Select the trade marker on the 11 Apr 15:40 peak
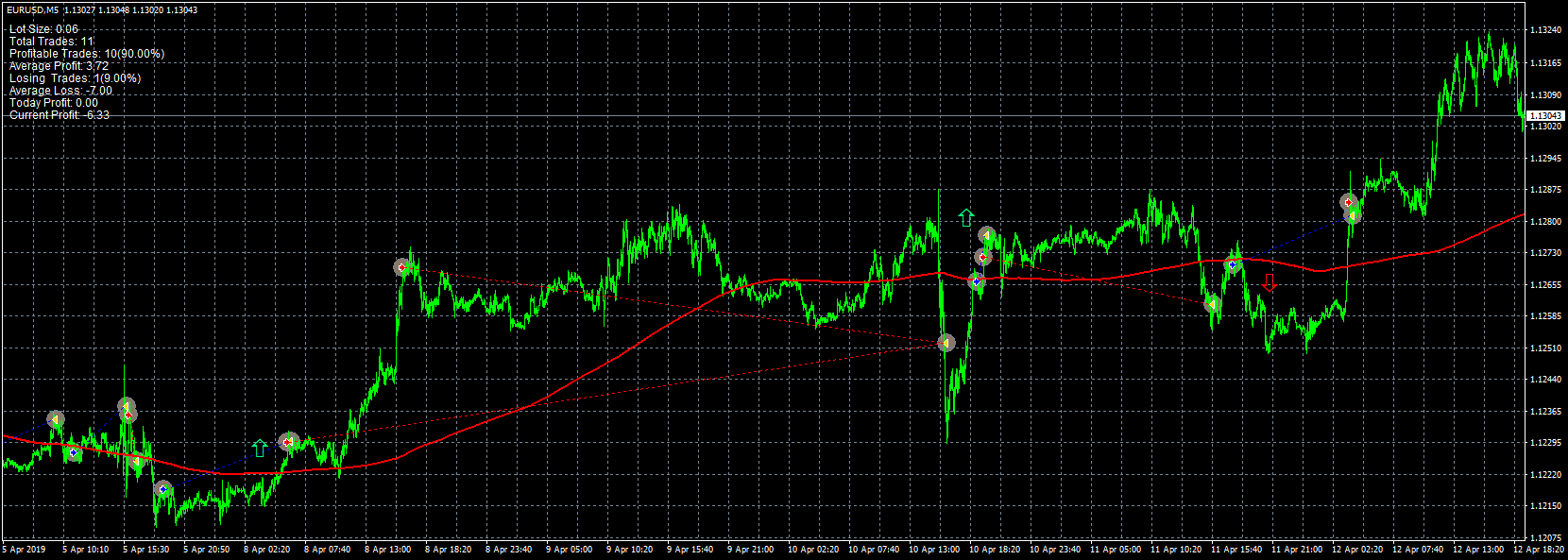 point(1233,265)
